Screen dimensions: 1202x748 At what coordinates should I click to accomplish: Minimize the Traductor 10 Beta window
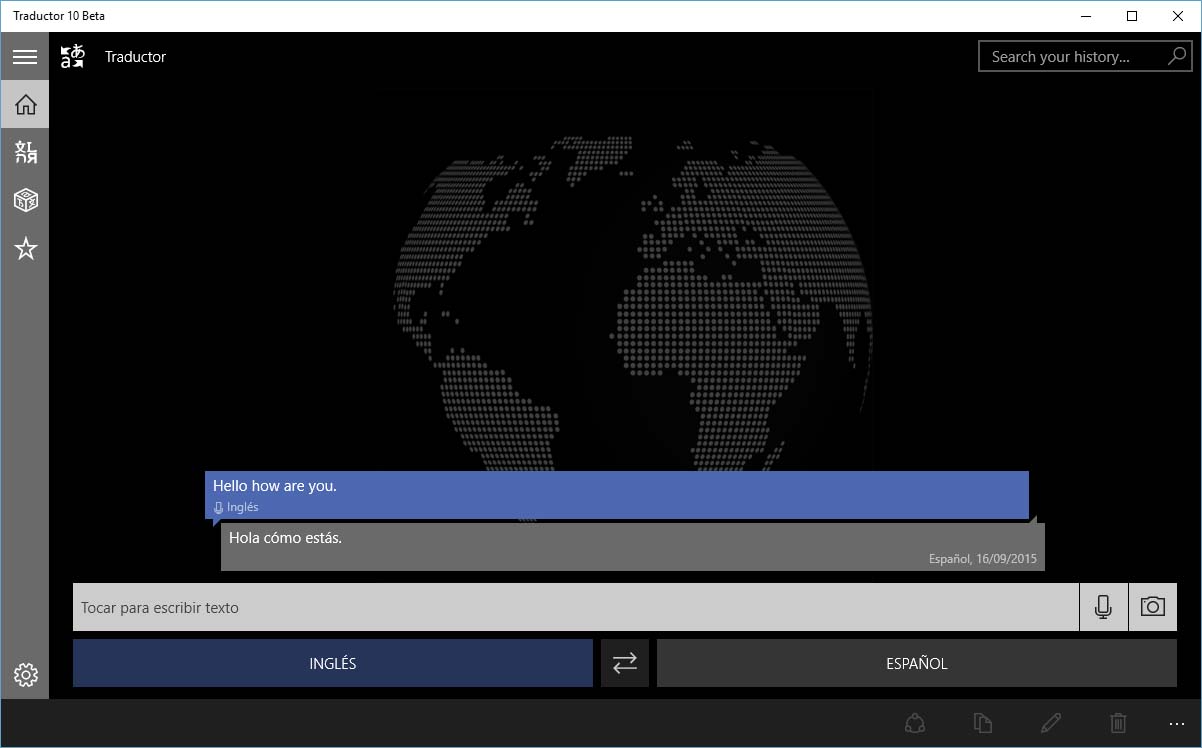click(1086, 16)
